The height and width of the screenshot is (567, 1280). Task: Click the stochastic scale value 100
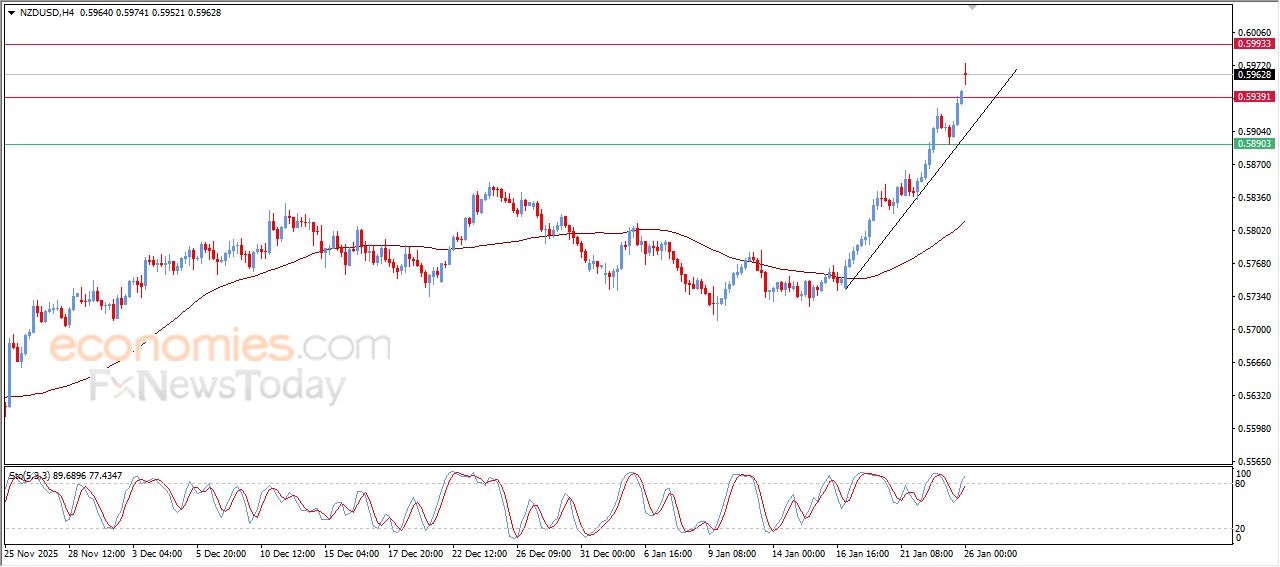(1244, 473)
